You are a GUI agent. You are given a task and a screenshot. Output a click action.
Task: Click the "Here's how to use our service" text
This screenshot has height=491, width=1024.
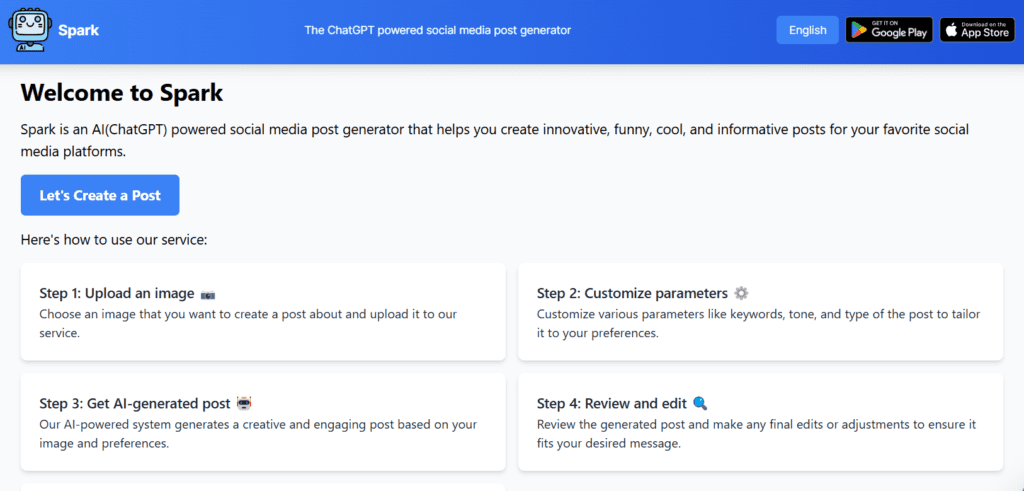pos(114,239)
